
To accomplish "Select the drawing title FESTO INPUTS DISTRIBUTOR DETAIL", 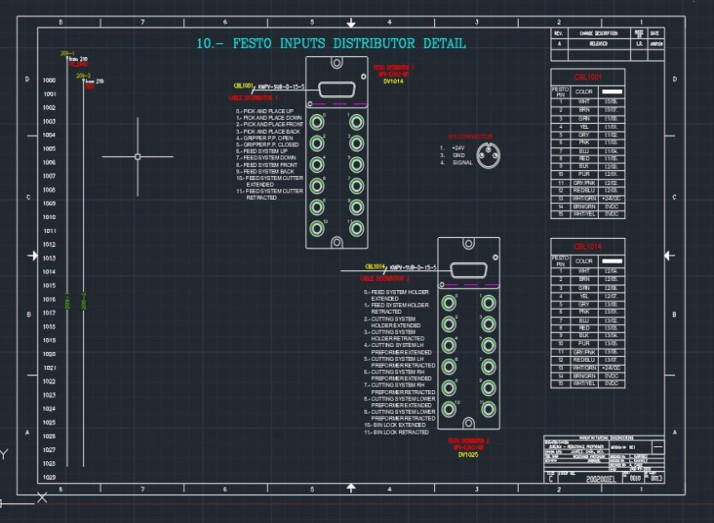I will 331,44.
